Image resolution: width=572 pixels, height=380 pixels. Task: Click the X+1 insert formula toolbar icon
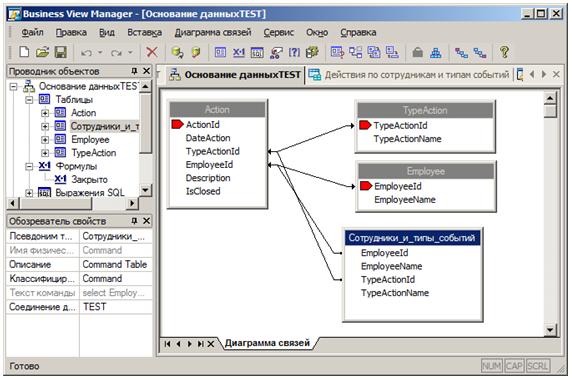click(239, 52)
